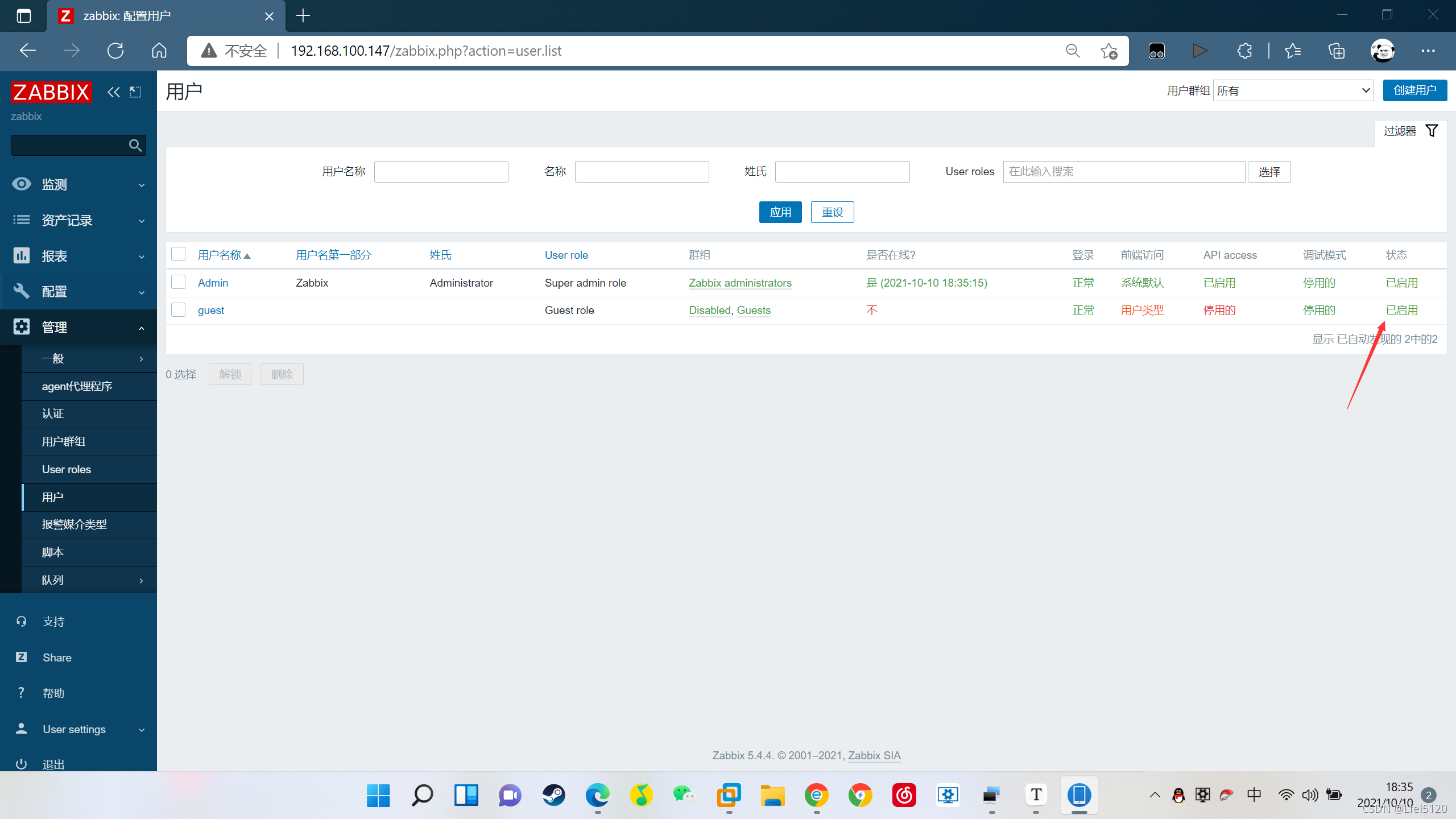The height and width of the screenshot is (819, 1456).
Task: Open the Guests group link
Action: tap(754, 310)
